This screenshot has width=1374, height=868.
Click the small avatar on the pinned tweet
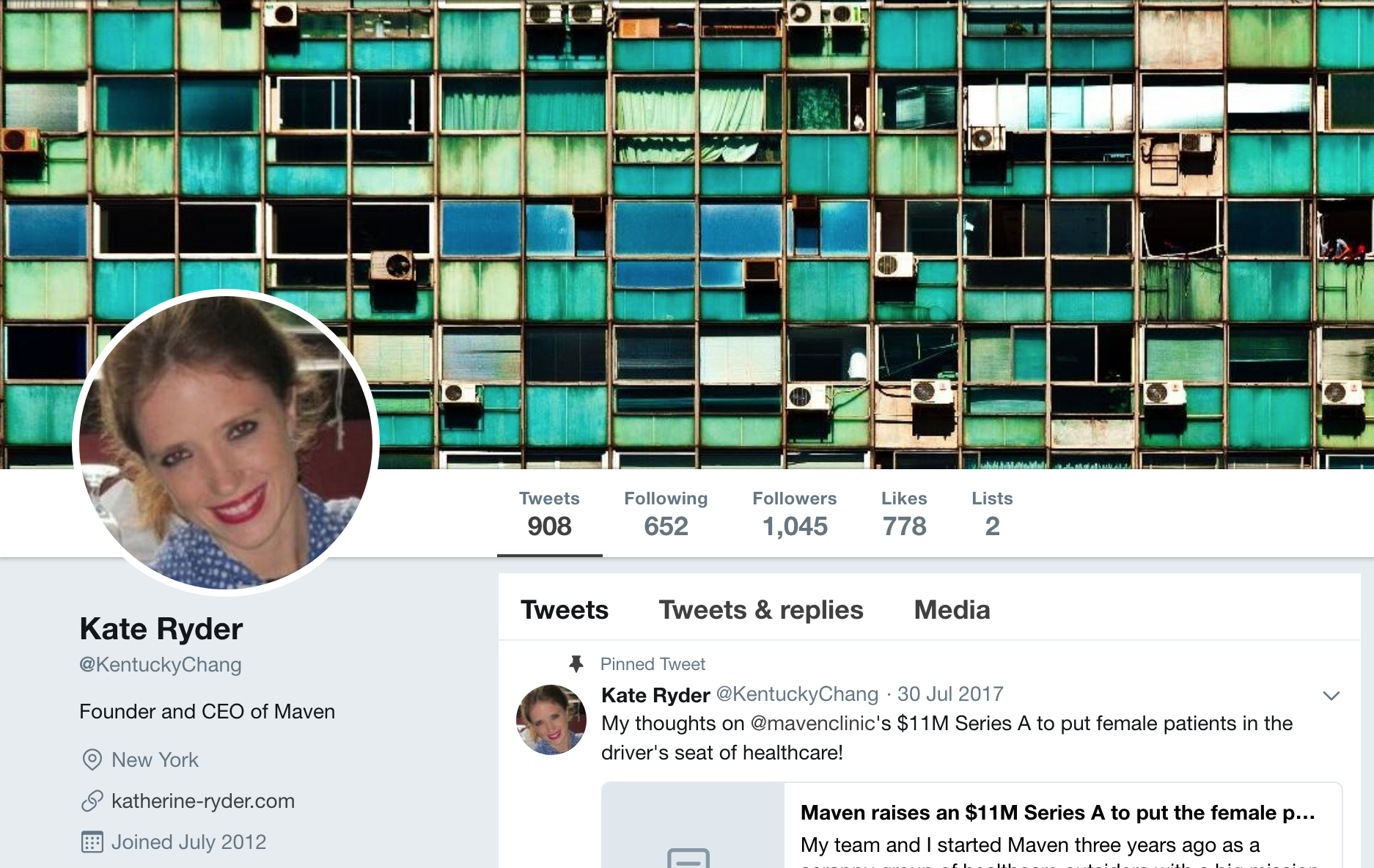coord(551,720)
